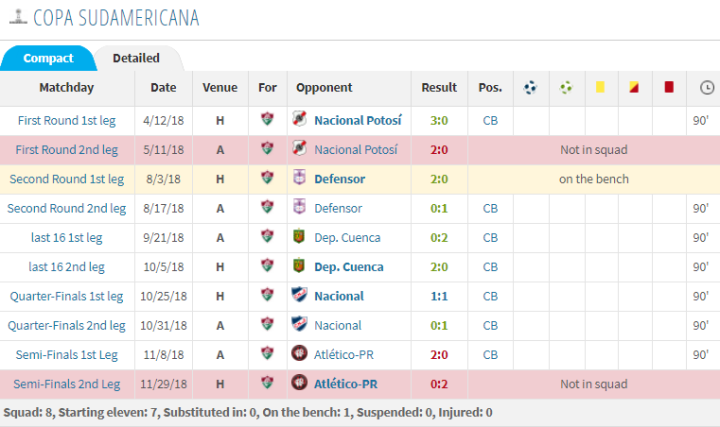Open the 3:0 result match report
Screen dimensions: 720x427
point(439,120)
